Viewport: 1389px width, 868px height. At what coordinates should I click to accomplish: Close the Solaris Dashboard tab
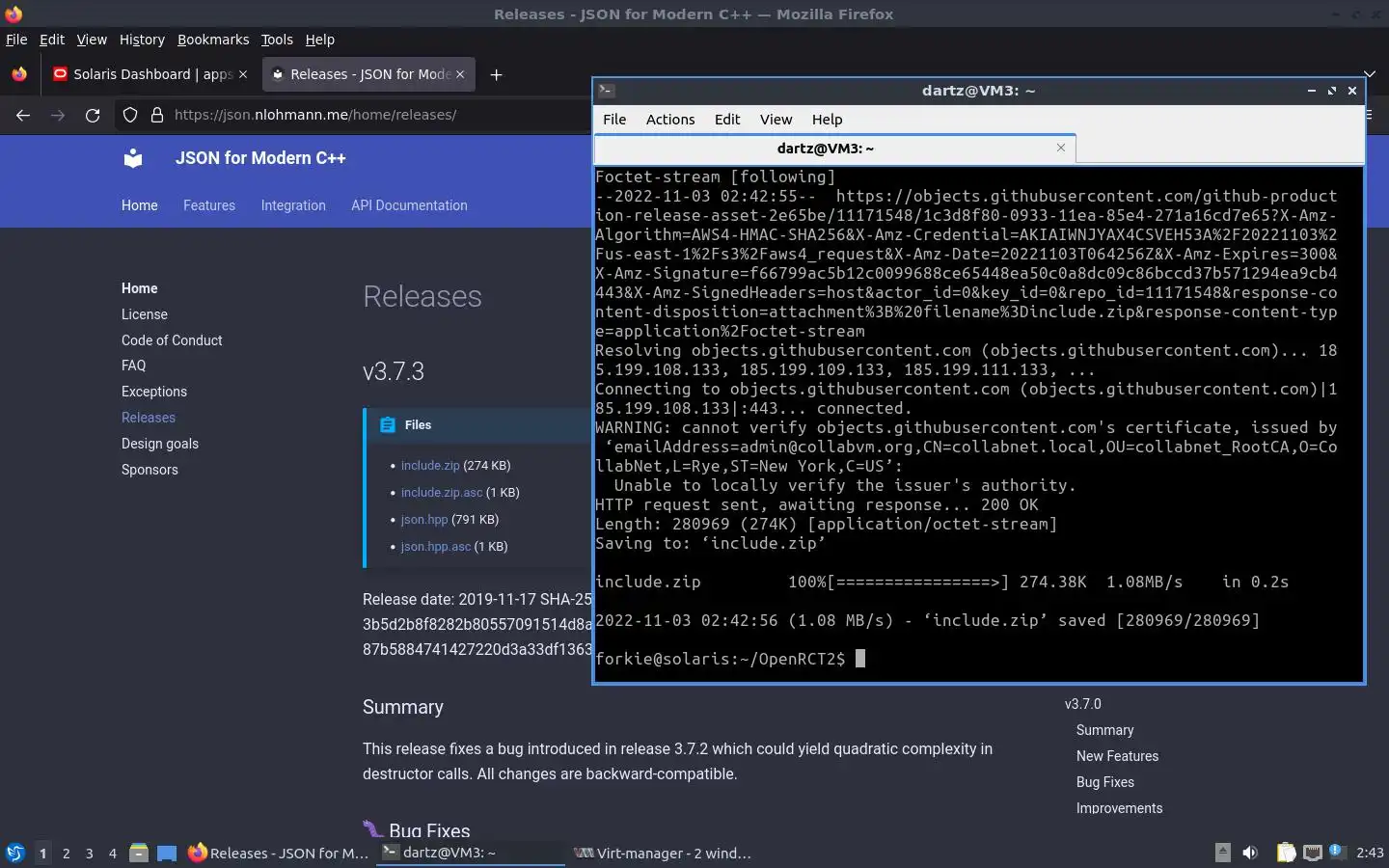tap(243, 74)
